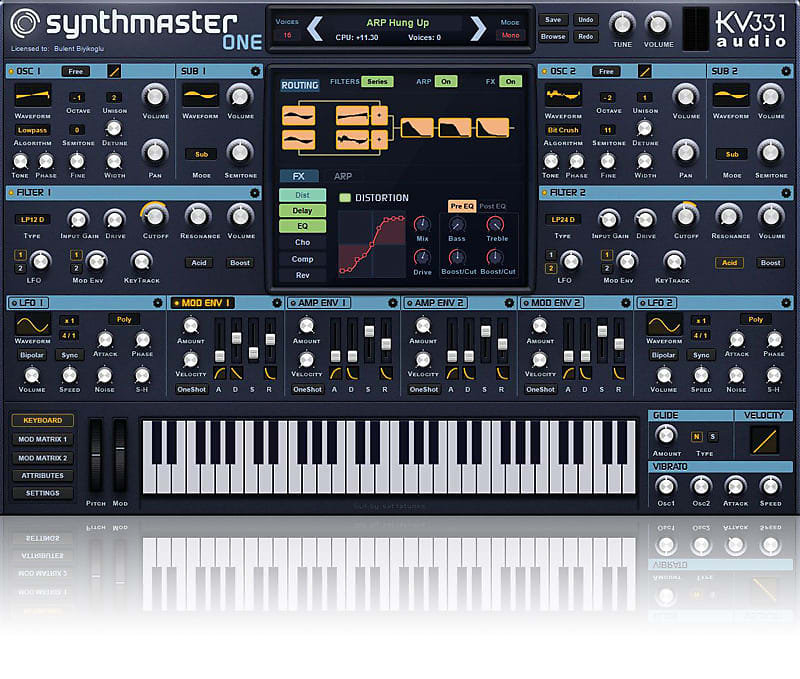Click the LFO 1 waveform display
The width and height of the screenshot is (800, 679).
(32, 325)
